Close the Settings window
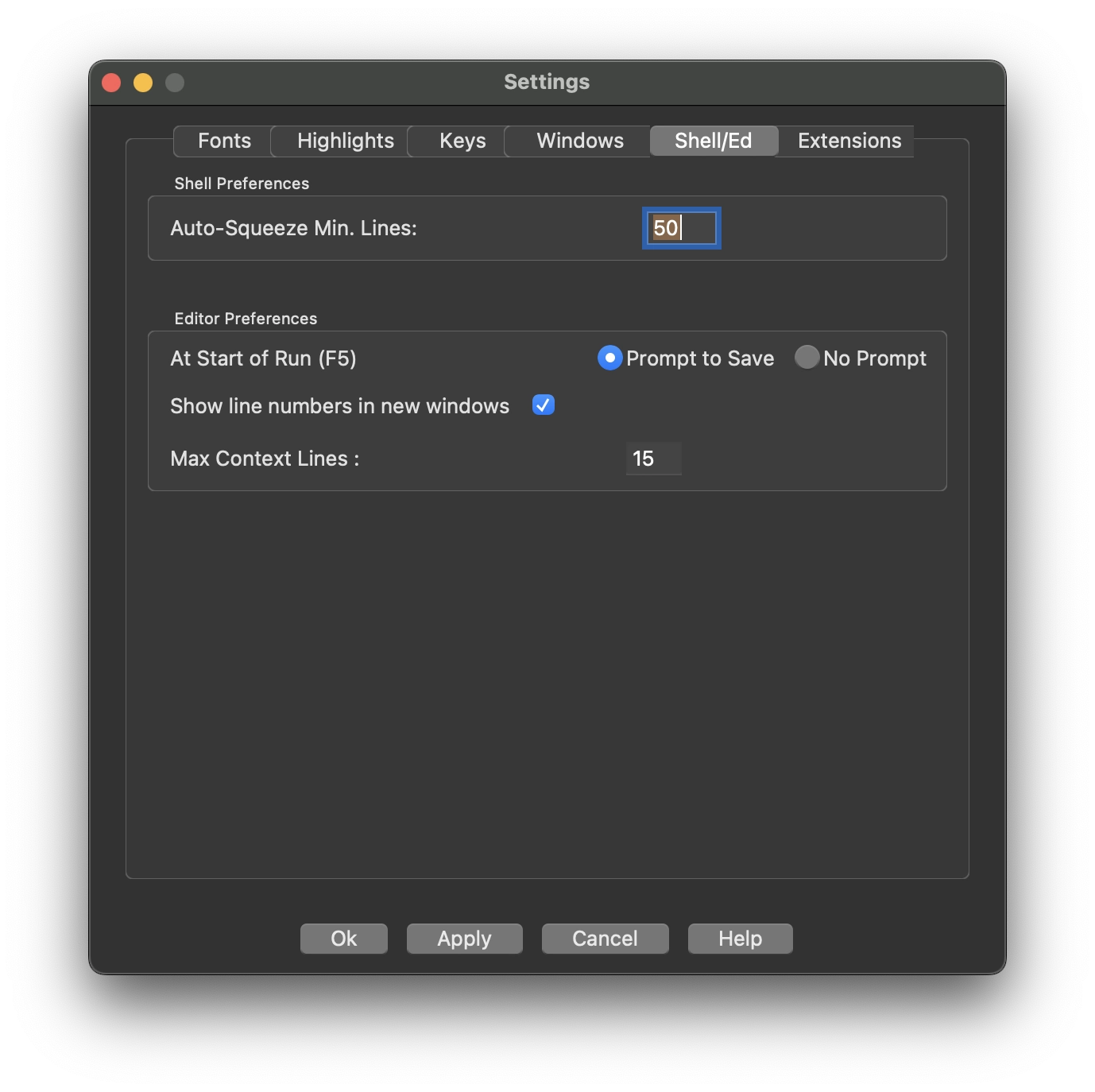This screenshot has height=1092, width=1095. [x=110, y=82]
